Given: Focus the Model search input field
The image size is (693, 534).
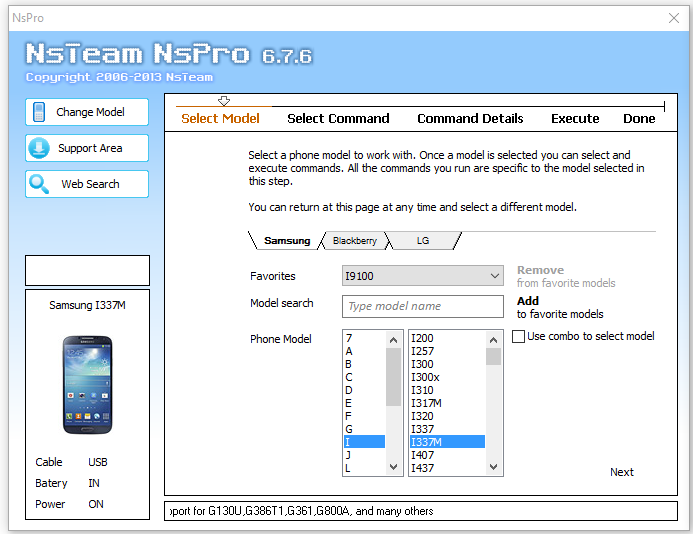Looking at the screenshot, I should (423, 306).
